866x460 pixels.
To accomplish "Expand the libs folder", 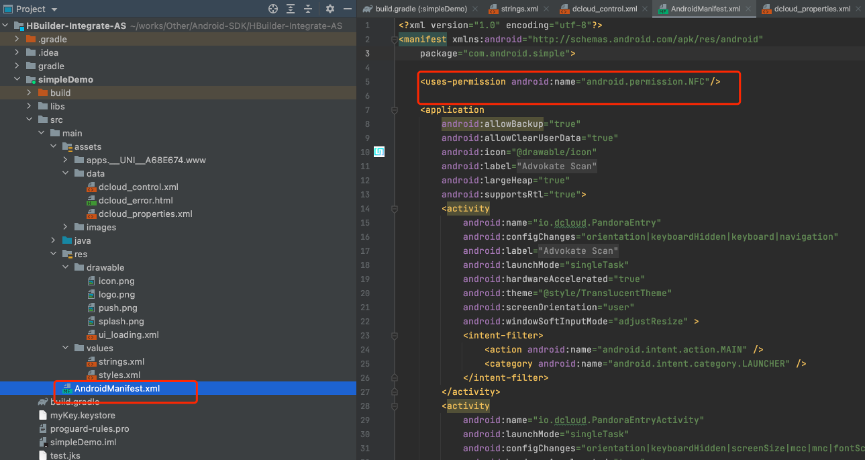I will 29,106.
